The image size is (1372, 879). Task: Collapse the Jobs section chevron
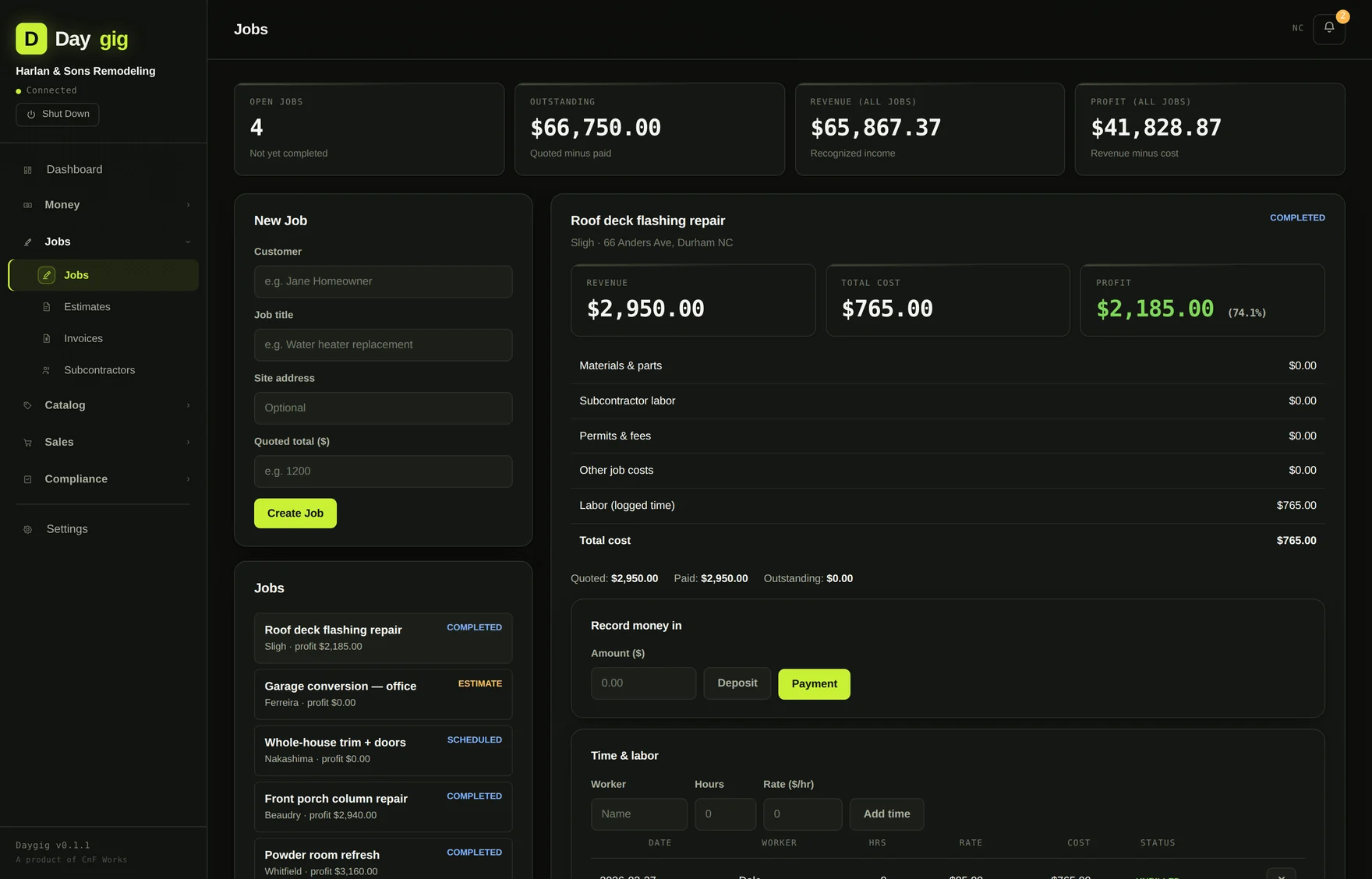188,242
